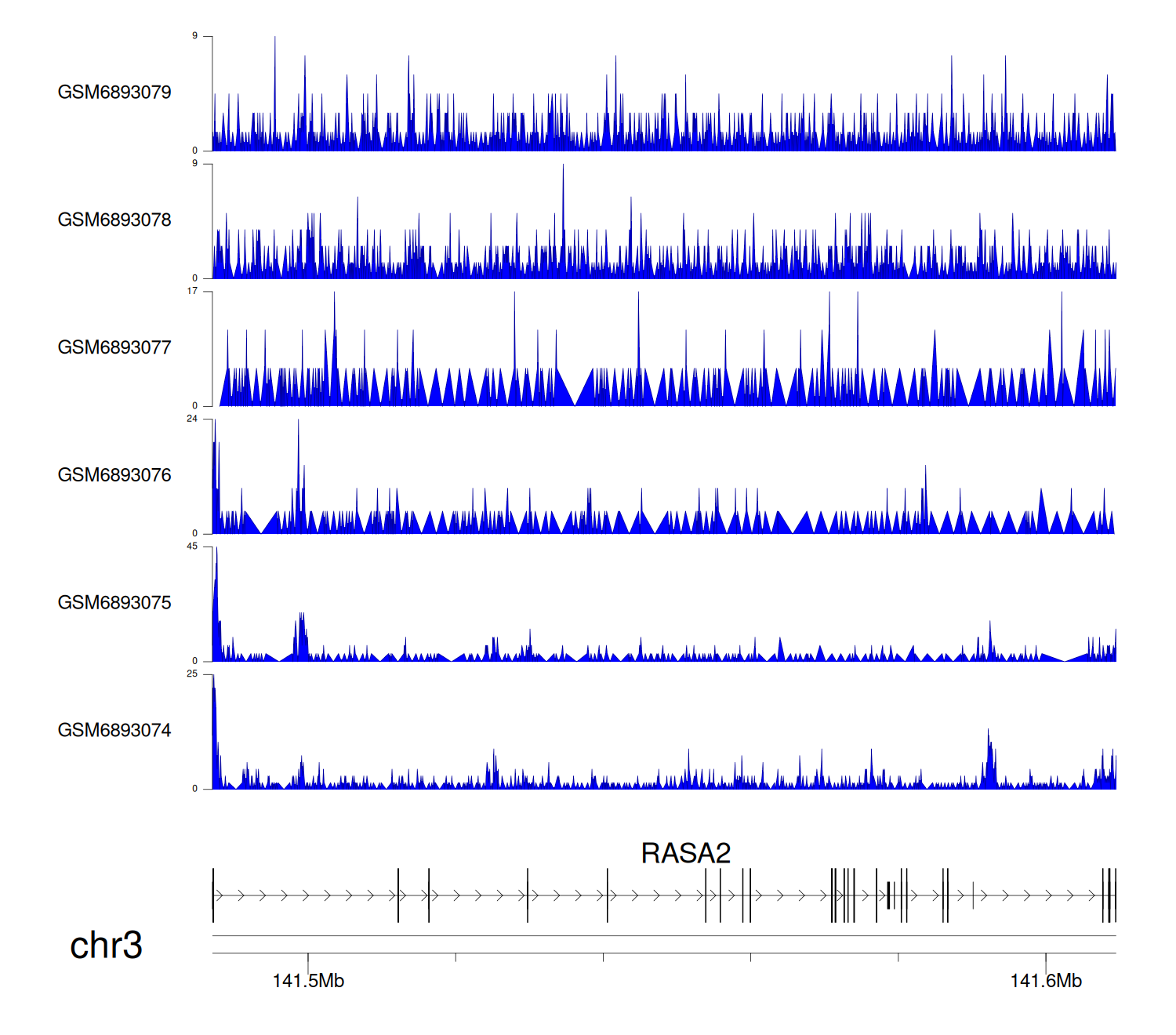Click the thick exon bar in RASA2 model
The image size is (1176, 1035).
click(888, 895)
